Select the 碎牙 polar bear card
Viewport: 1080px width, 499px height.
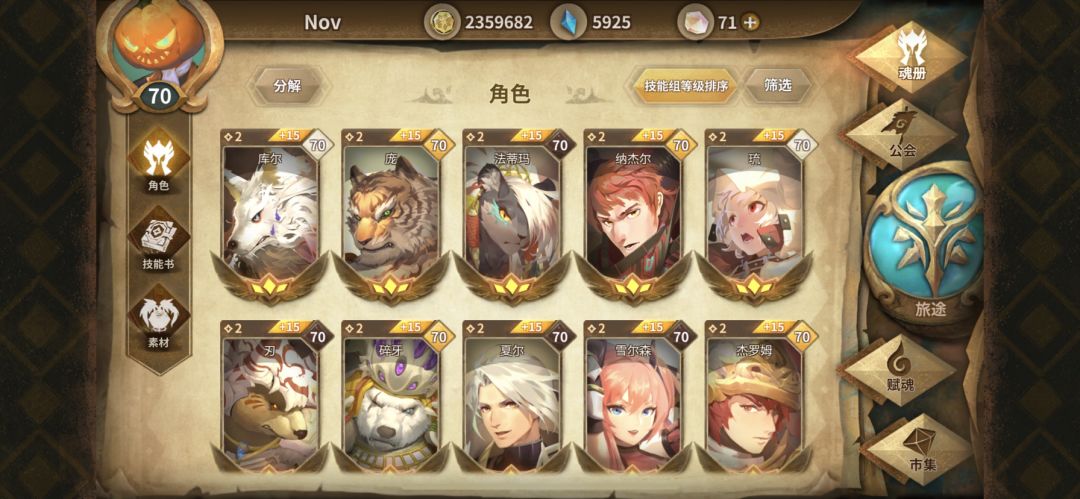click(391, 397)
